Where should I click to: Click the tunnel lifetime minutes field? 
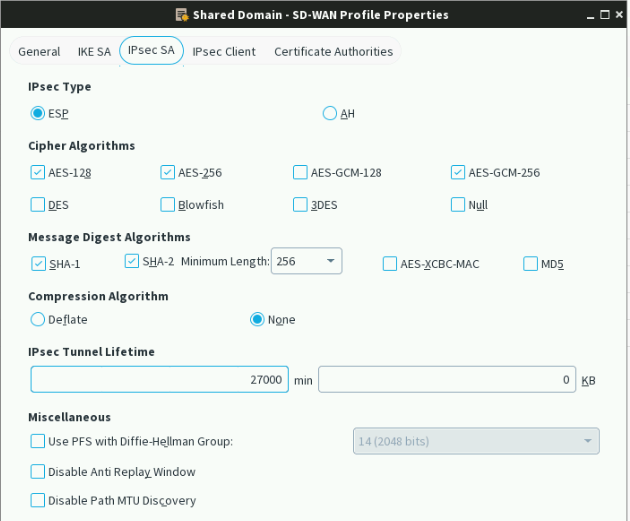tap(160, 380)
